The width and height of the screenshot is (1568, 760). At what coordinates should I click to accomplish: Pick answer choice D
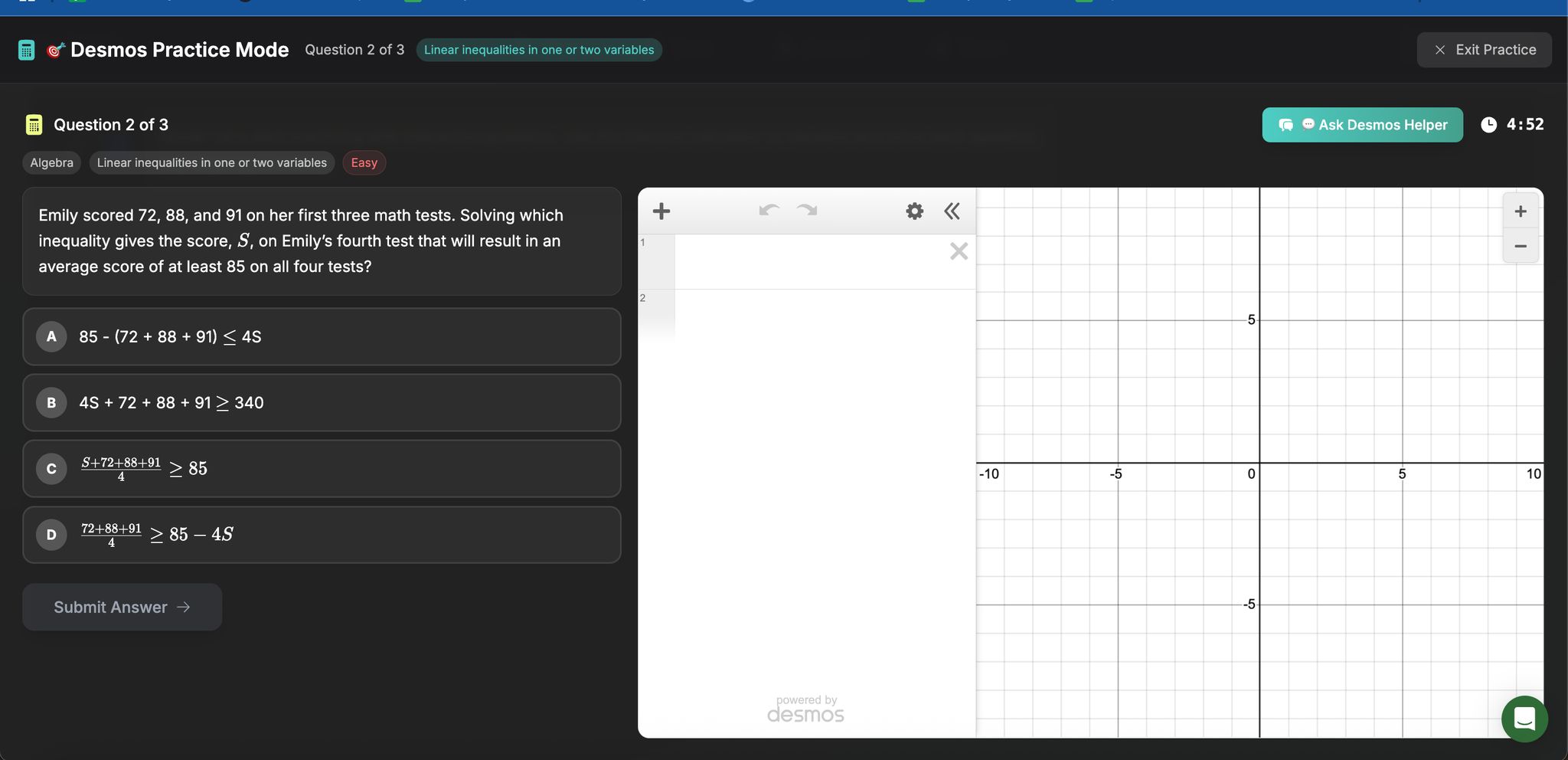[322, 535]
